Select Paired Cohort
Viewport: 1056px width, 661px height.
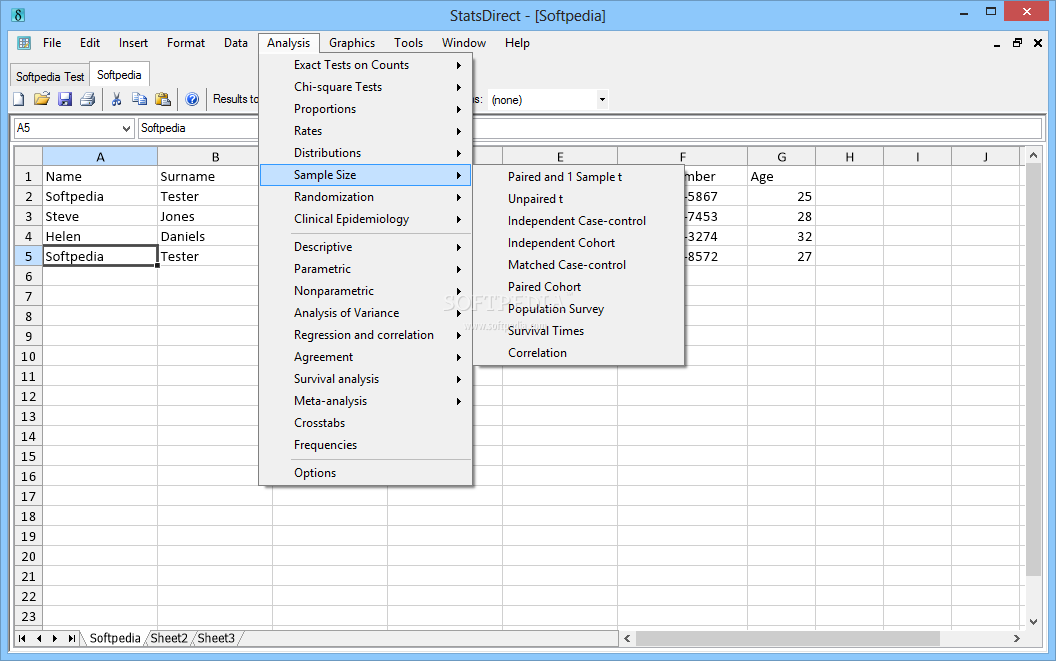[x=579, y=287]
